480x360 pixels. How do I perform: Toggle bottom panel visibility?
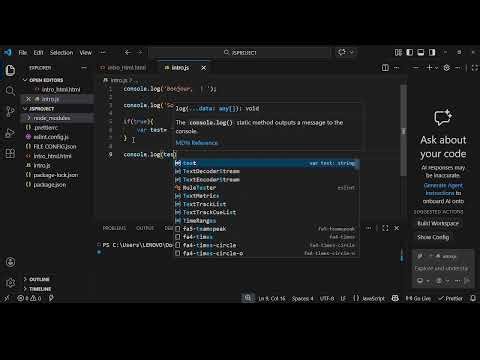click(x=421, y=52)
